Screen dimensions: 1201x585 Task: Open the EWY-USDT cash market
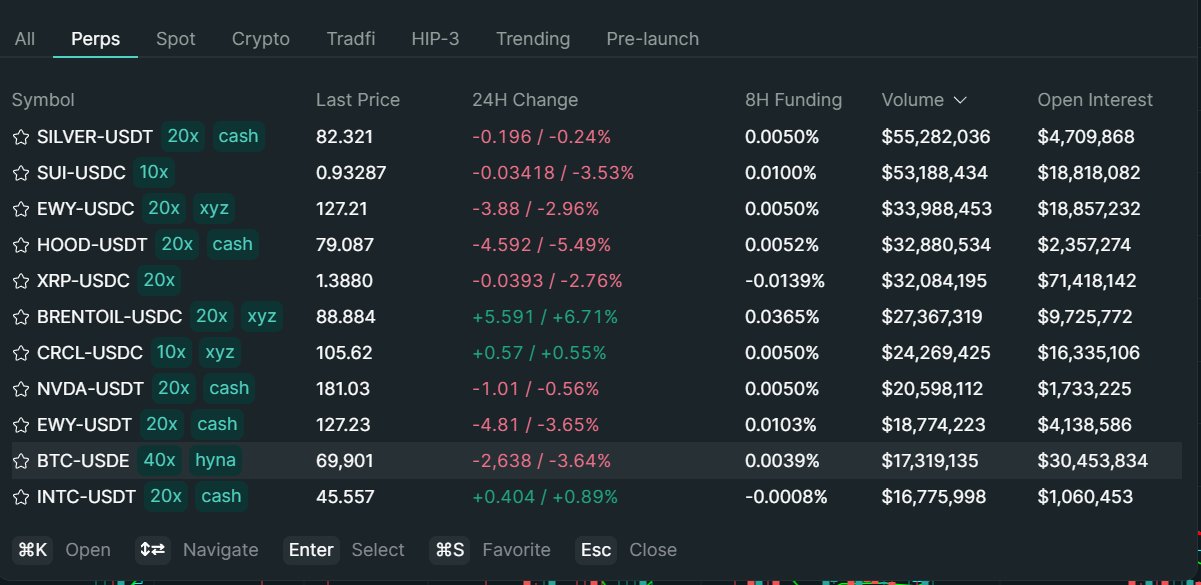84,425
